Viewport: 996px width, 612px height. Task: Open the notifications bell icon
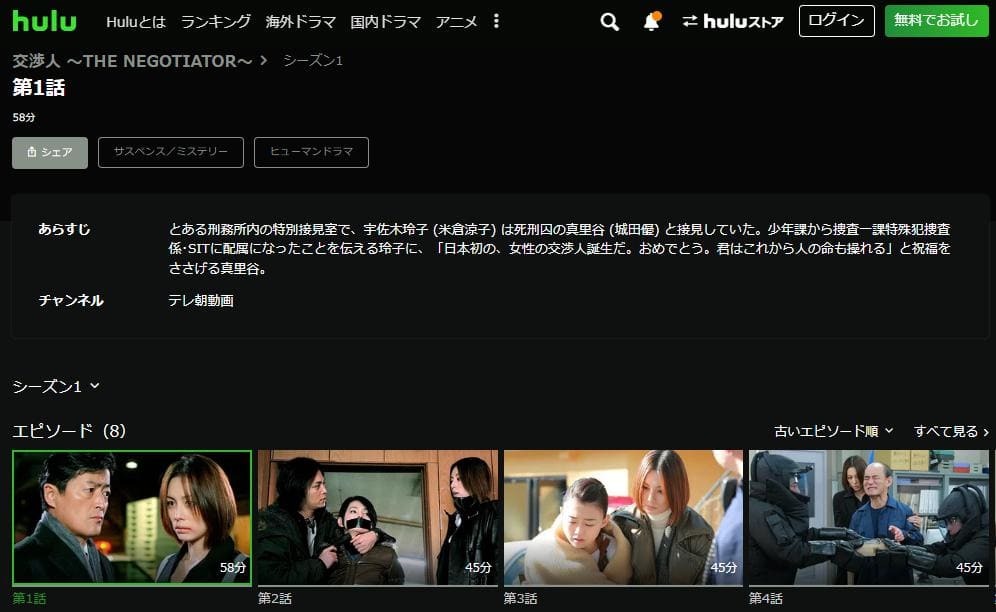coord(652,21)
